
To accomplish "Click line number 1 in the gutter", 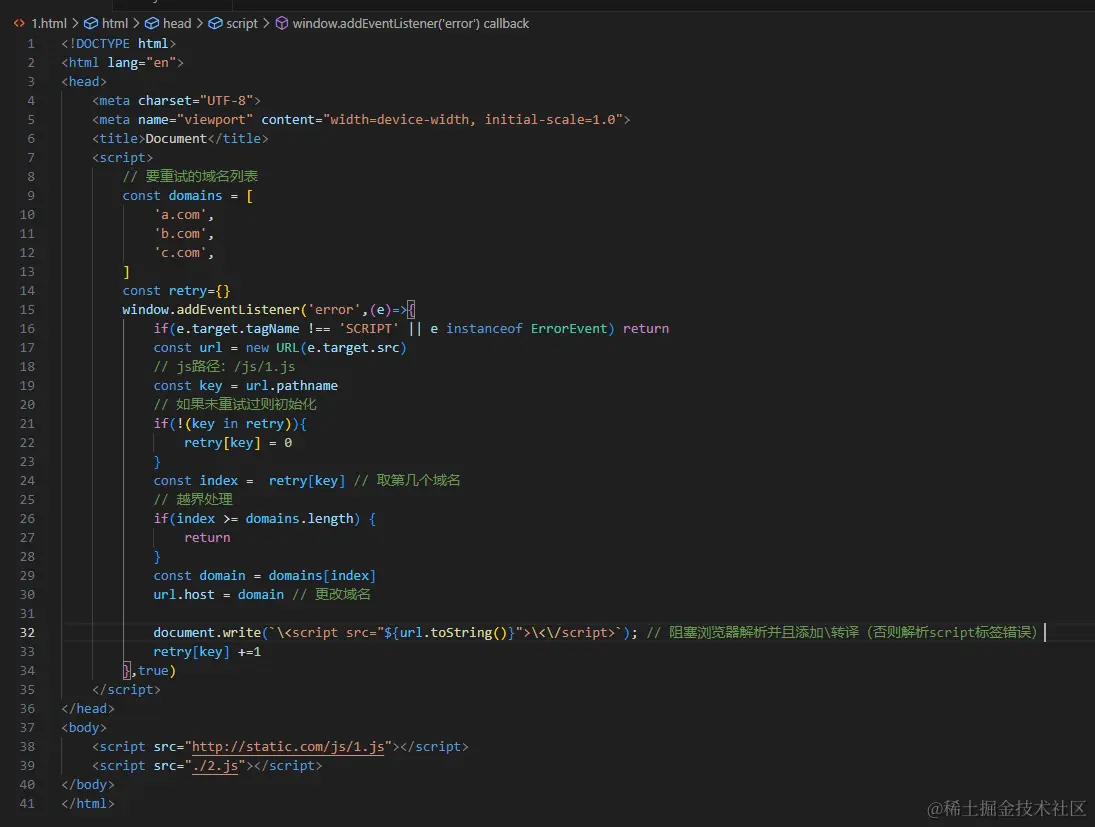I will tap(31, 44).
